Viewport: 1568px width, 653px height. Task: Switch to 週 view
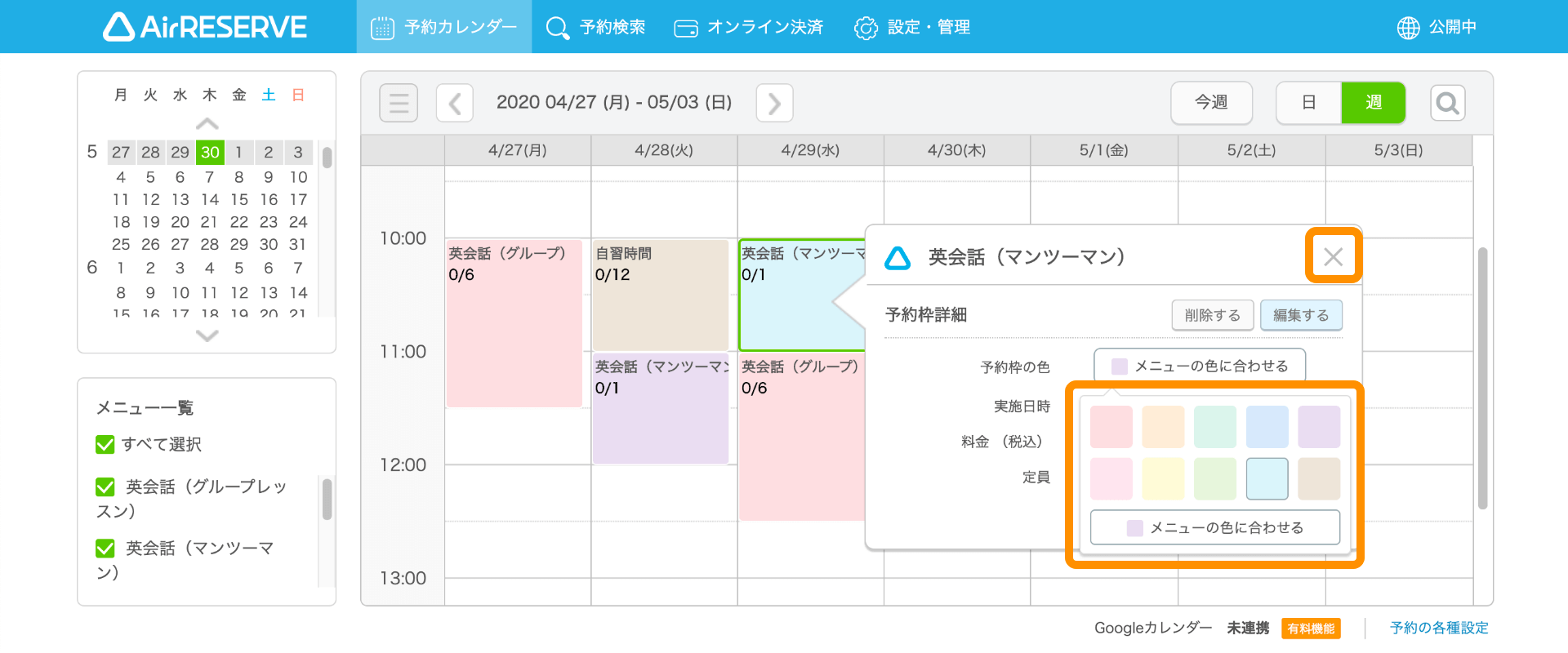[1374, 103]
